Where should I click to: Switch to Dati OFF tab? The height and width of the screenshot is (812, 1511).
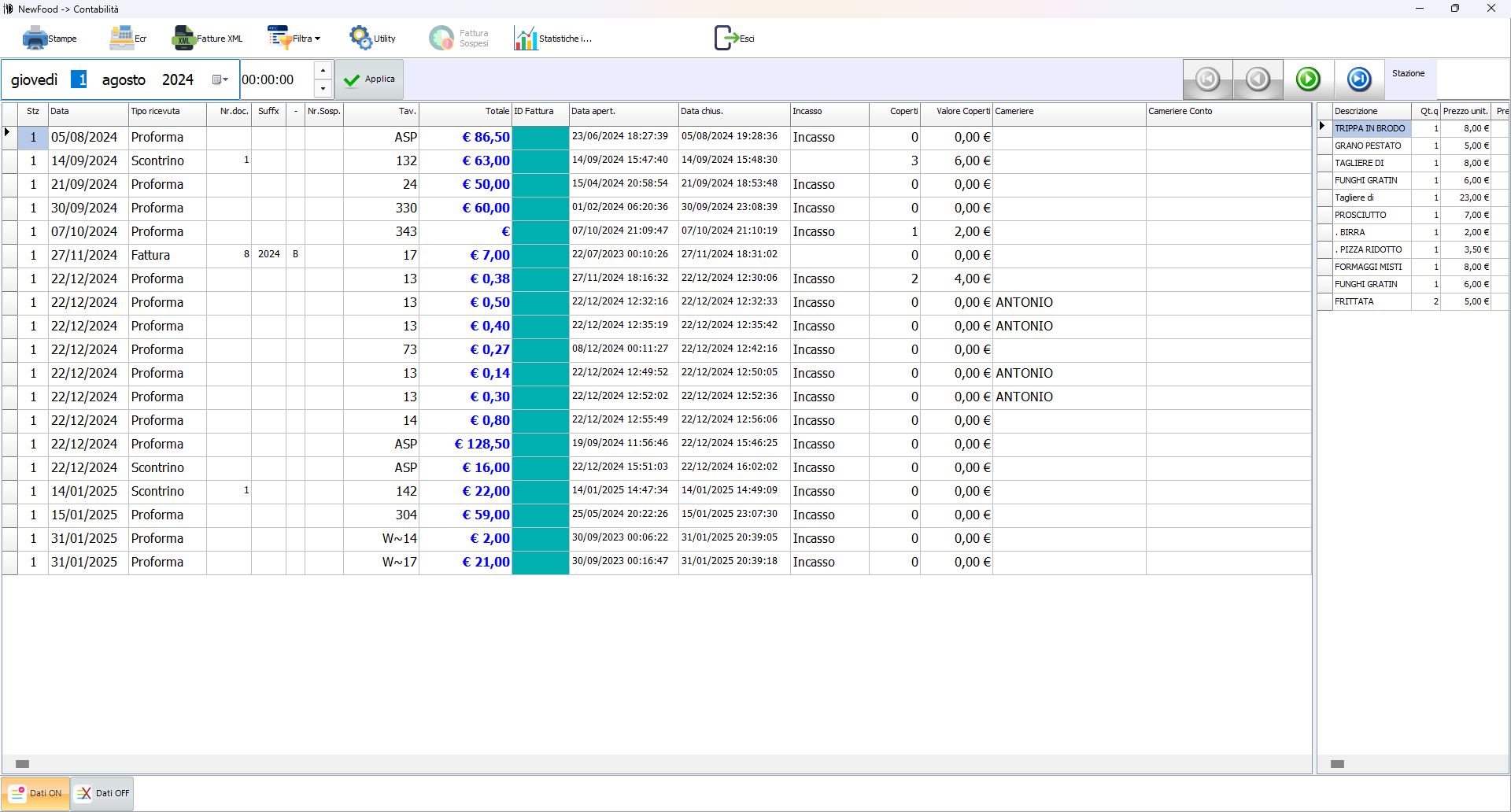click(x=102, y=793)
